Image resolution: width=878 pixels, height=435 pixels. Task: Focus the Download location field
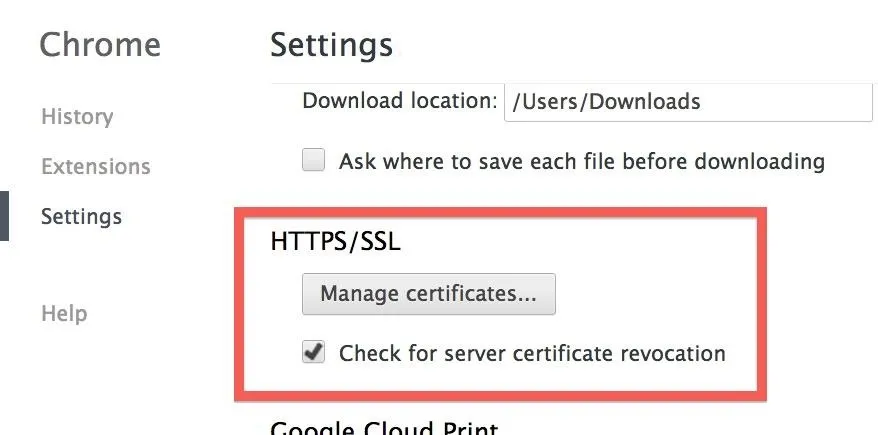[x=688, y=102]
